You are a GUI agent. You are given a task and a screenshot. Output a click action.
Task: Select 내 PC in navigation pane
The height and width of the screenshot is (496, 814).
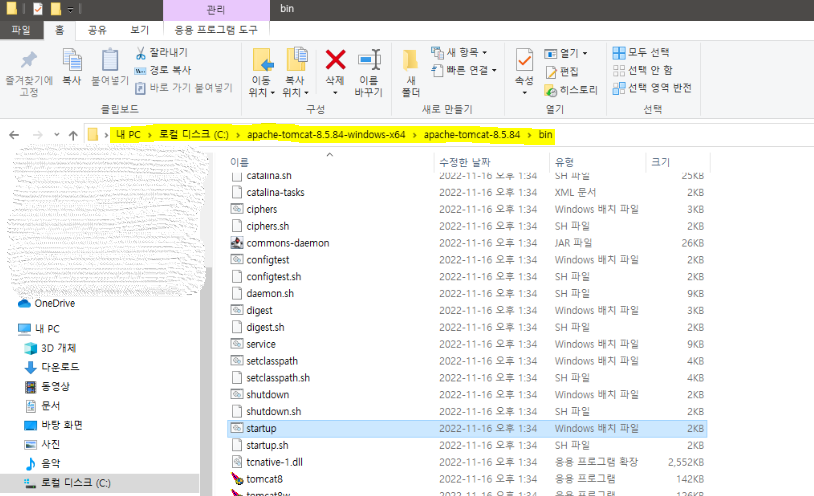39,329
